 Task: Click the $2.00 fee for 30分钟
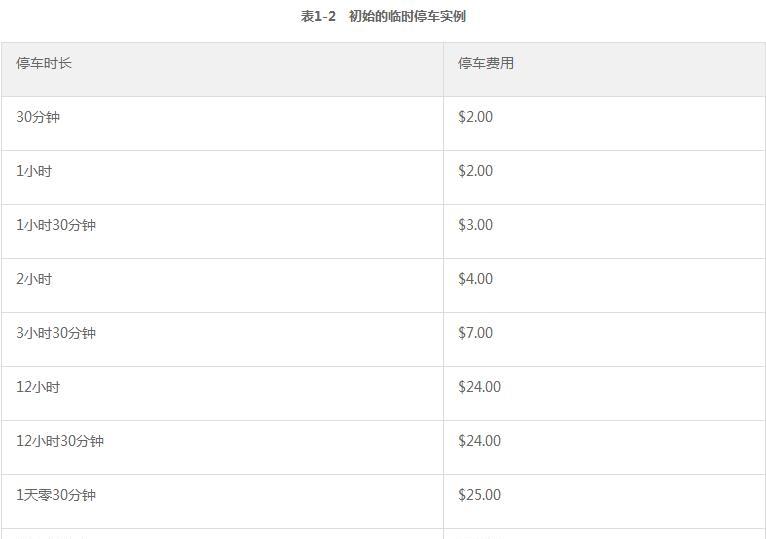pyautogui.click(x=604, y=124)
